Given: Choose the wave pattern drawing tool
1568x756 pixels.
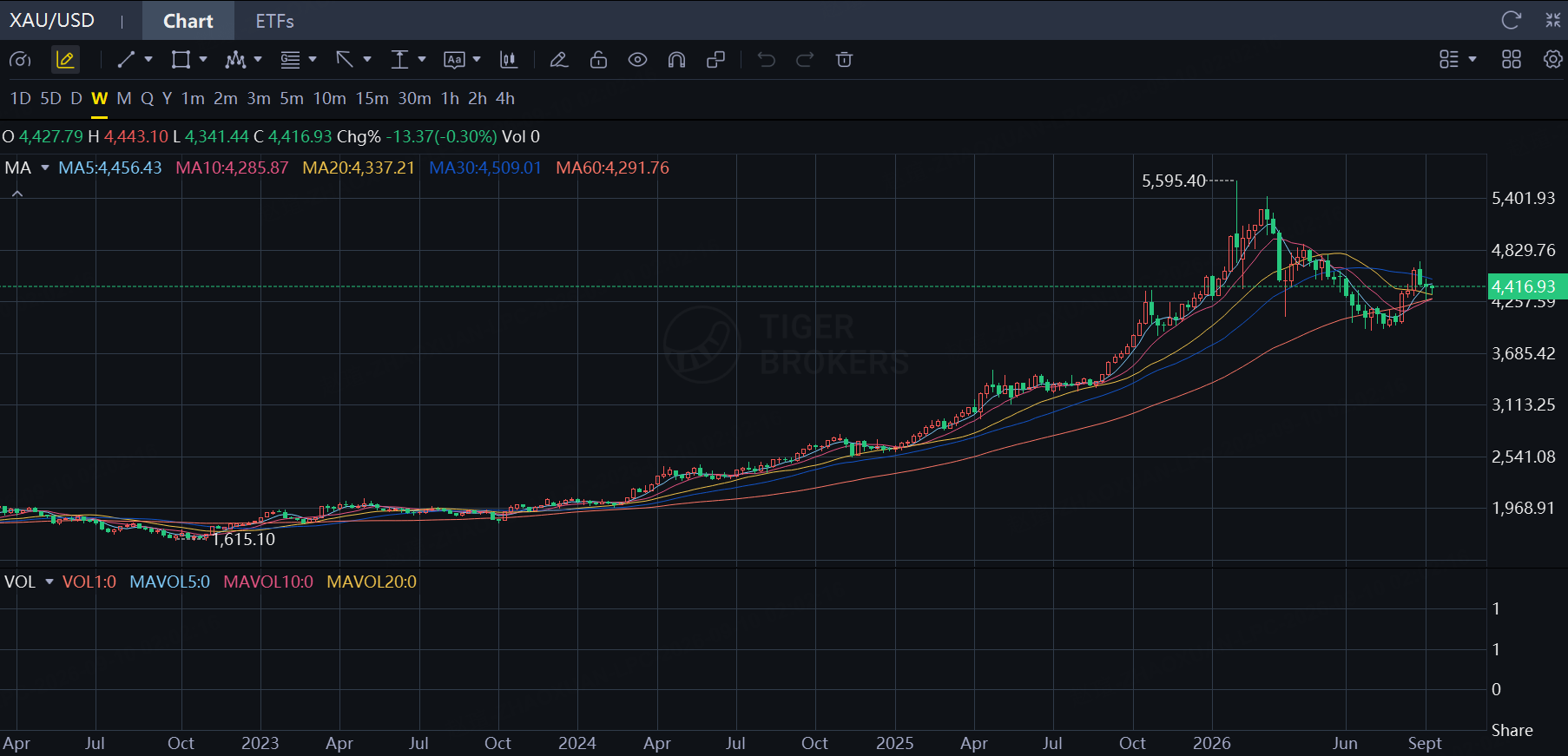Looking at the screenshot, I should [235, 59].
